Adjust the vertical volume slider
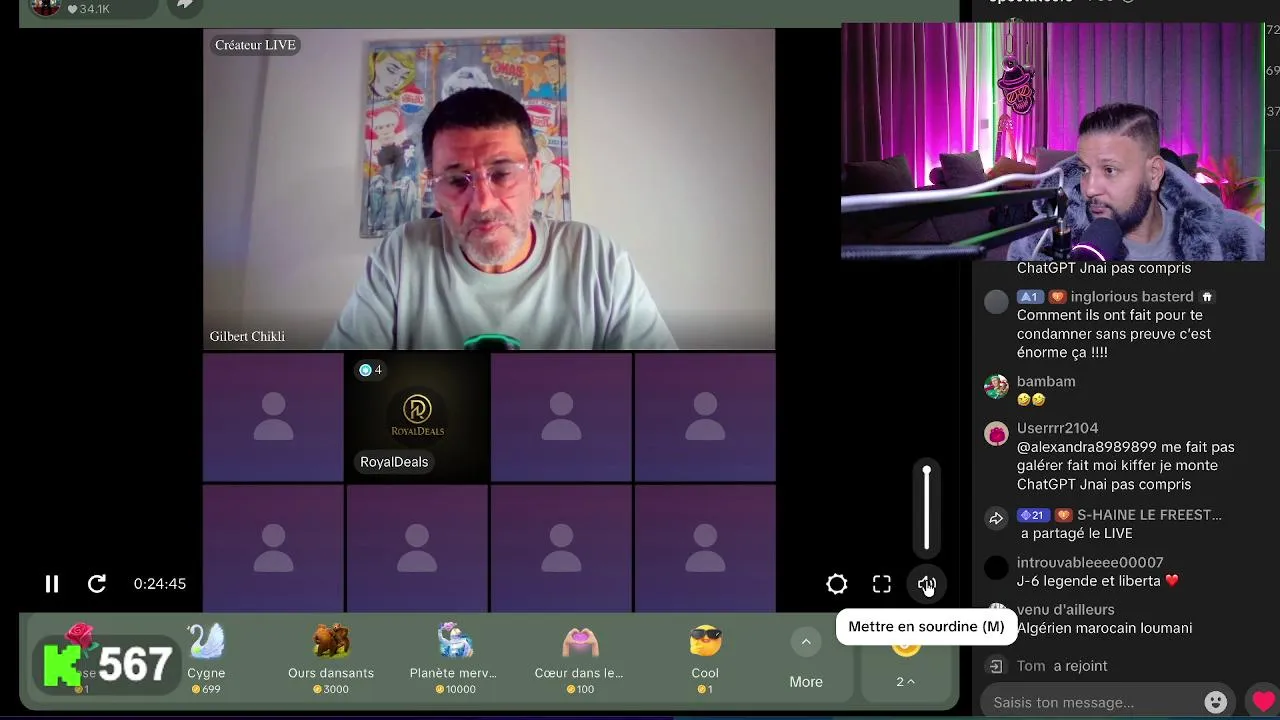The image size is (1280, 720). click(927, 508)
